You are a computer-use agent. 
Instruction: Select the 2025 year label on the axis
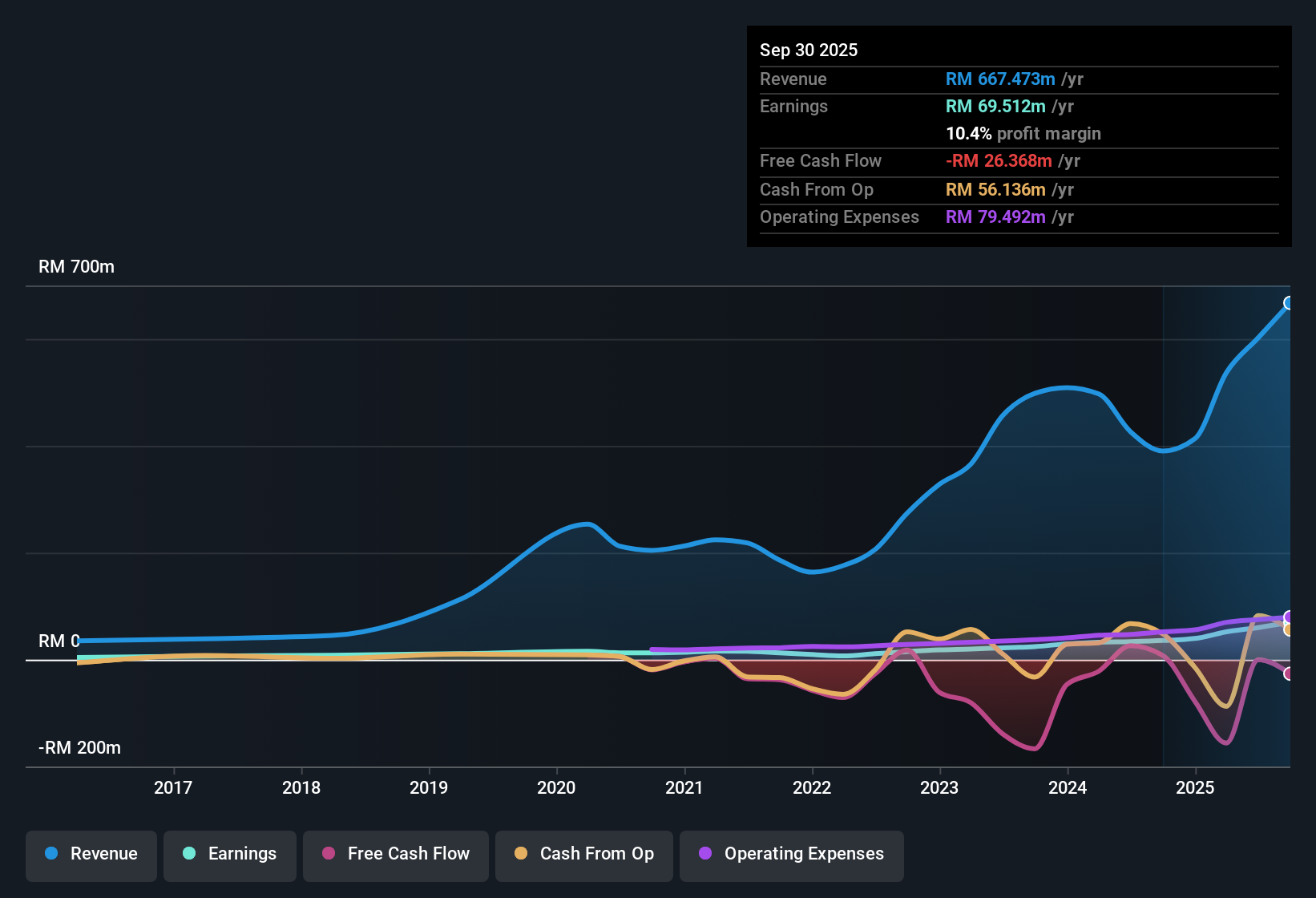(x=1196, y=788)
